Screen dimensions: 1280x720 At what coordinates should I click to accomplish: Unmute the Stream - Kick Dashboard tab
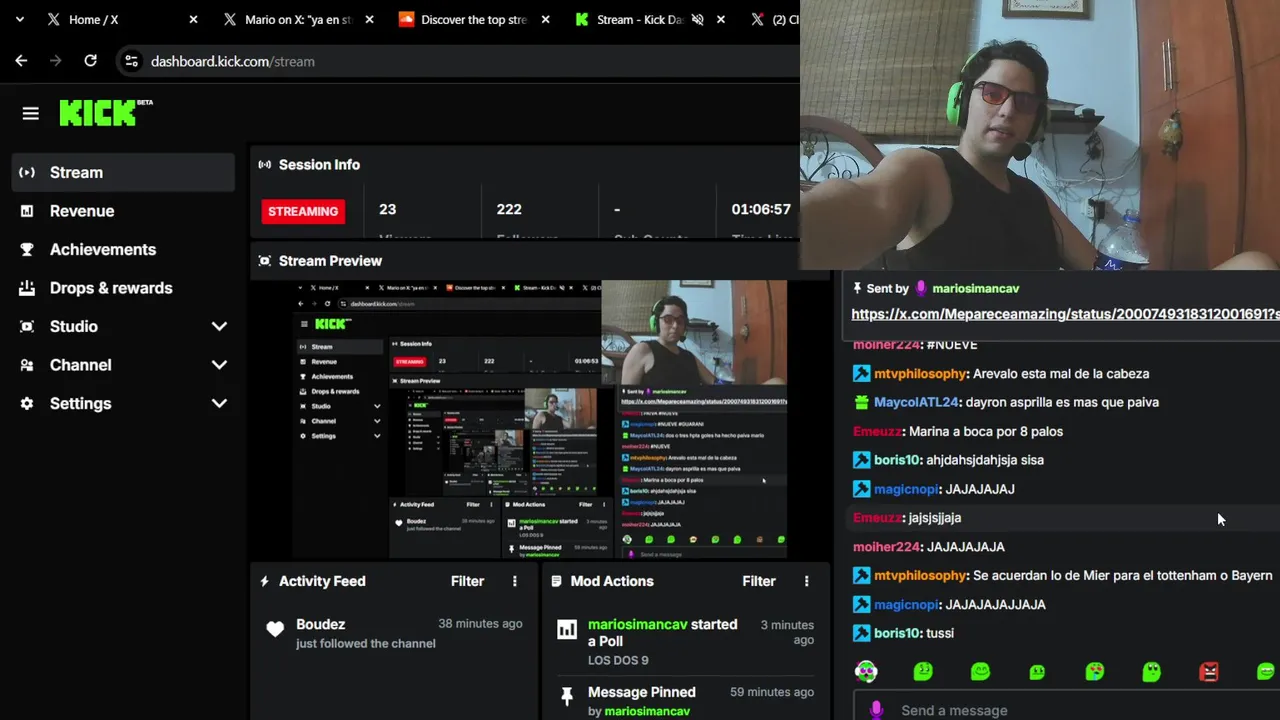(x=698, y=19)
